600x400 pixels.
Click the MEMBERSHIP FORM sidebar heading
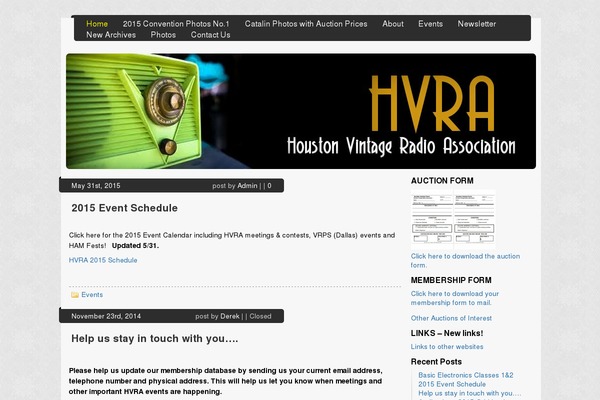click(x=451, y=280)
